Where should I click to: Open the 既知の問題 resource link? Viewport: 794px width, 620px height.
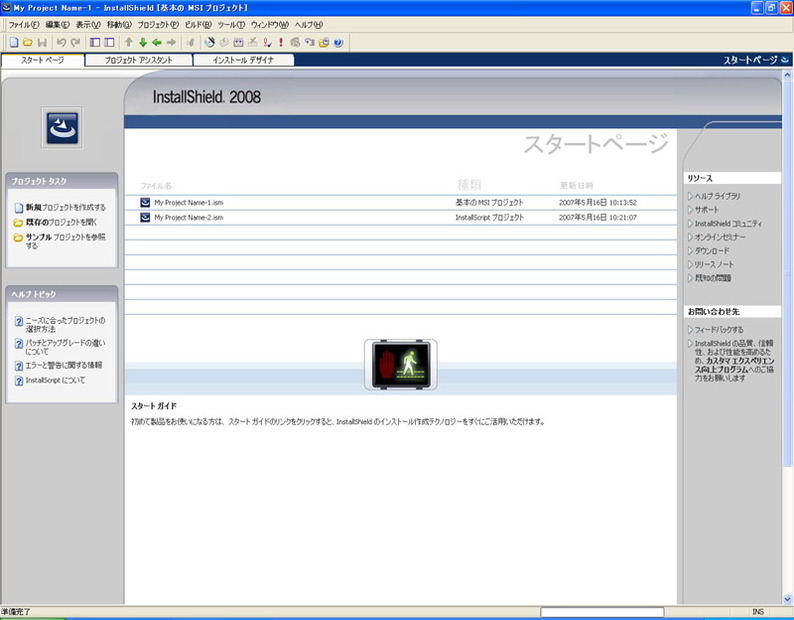tap(712, 278)
